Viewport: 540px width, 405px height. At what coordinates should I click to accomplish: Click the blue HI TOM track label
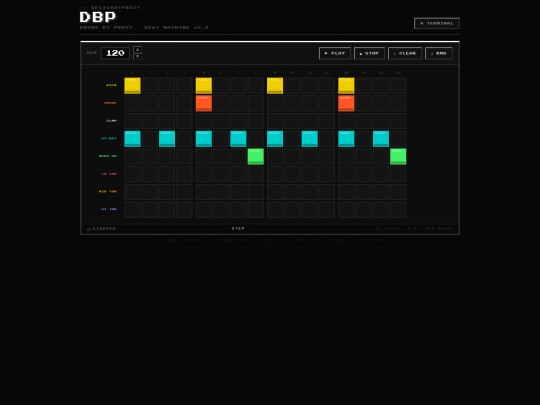coord(109,209)
